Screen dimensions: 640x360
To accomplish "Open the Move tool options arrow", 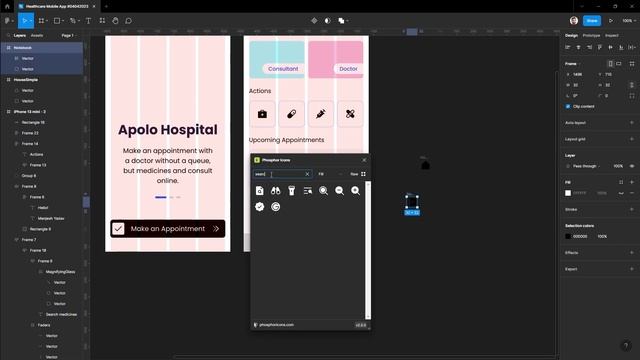I will point(31,21).
